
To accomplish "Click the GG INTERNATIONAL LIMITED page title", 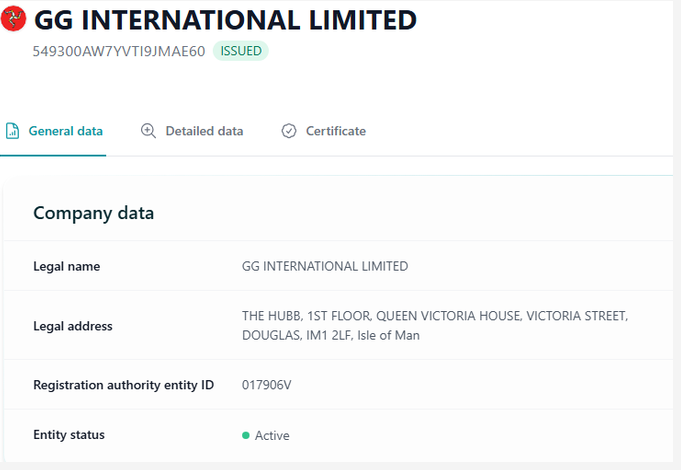I will [225, 19].
